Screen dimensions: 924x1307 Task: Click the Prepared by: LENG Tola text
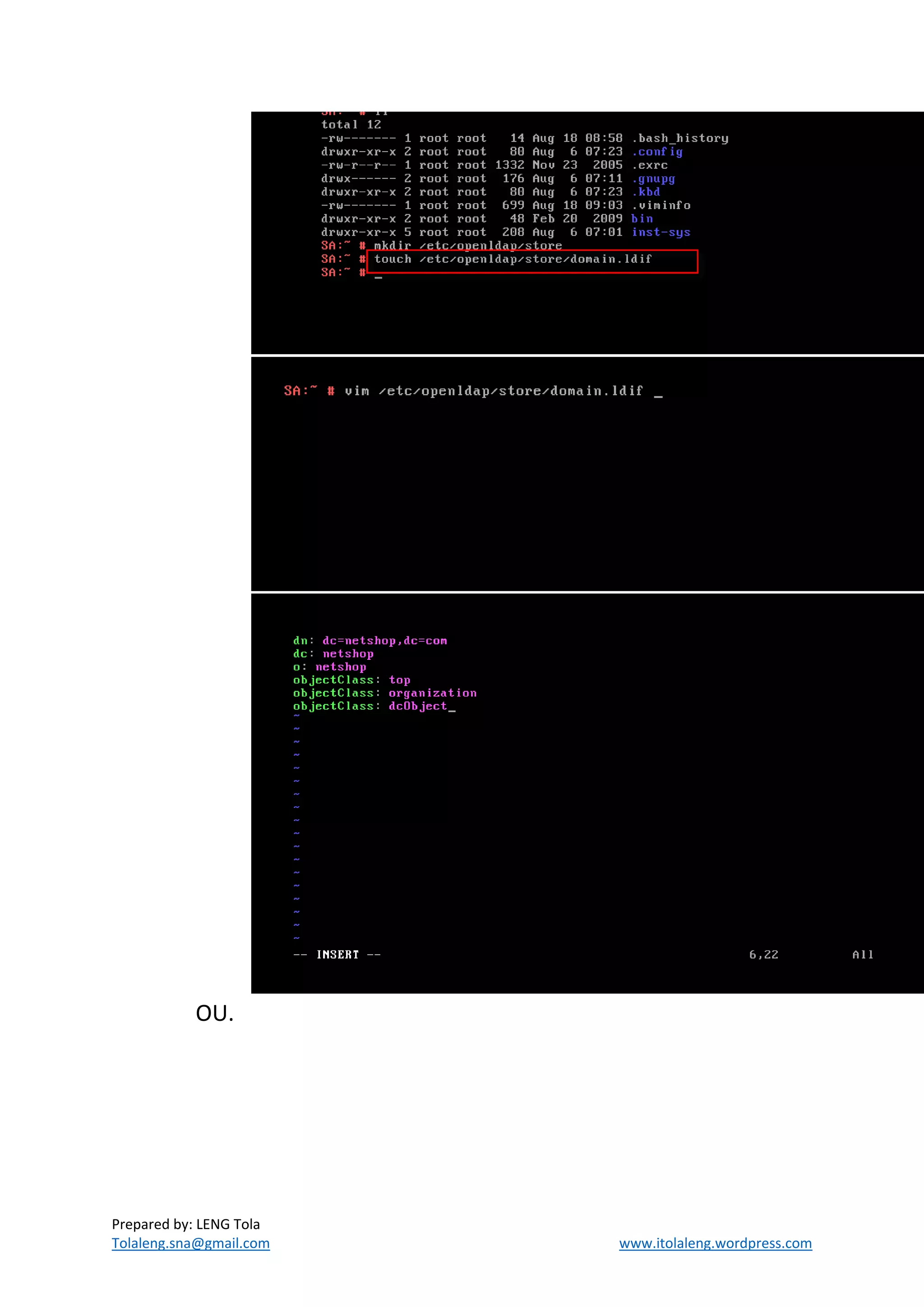click(x=185, y=1224)
